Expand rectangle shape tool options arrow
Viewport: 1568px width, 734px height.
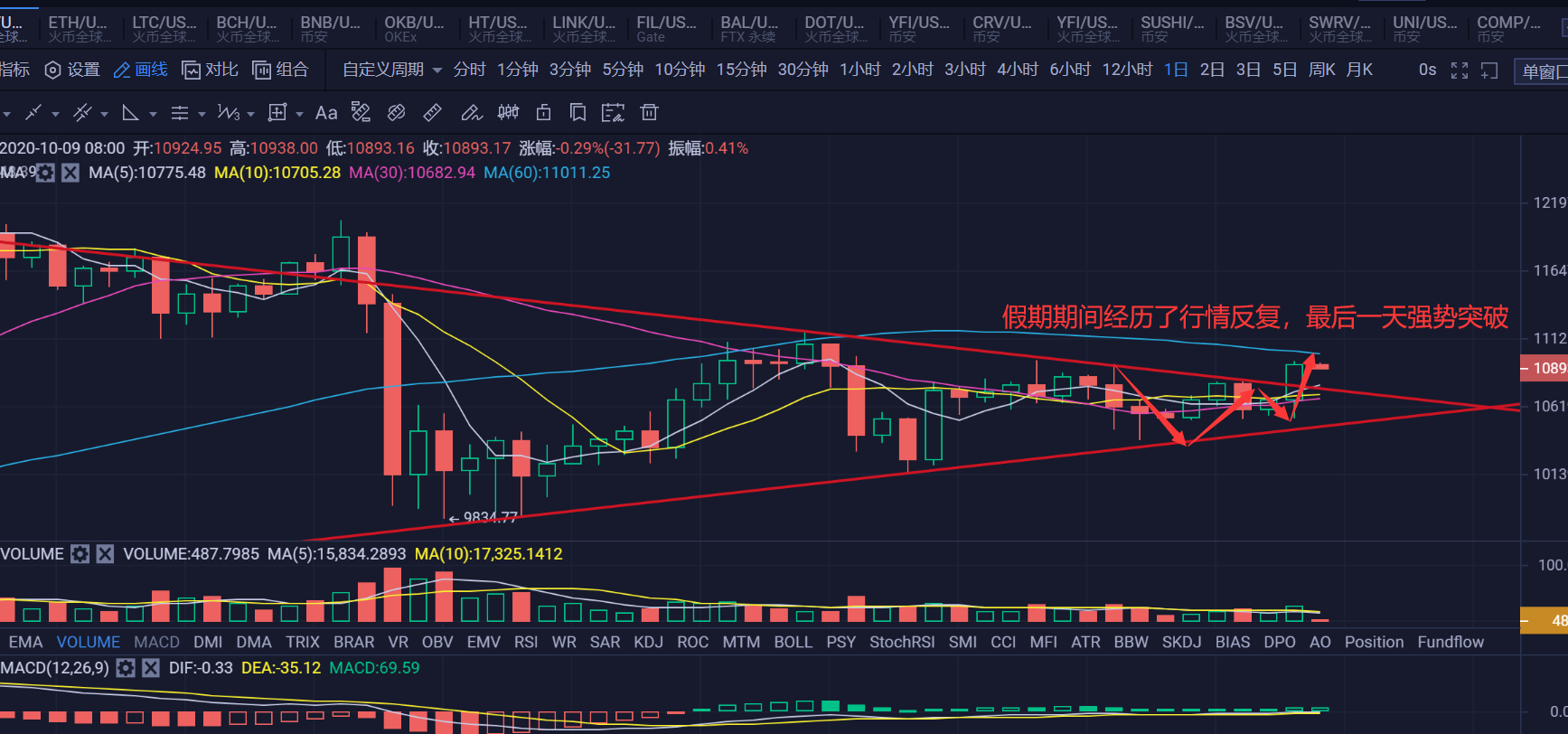click(299, 114)
